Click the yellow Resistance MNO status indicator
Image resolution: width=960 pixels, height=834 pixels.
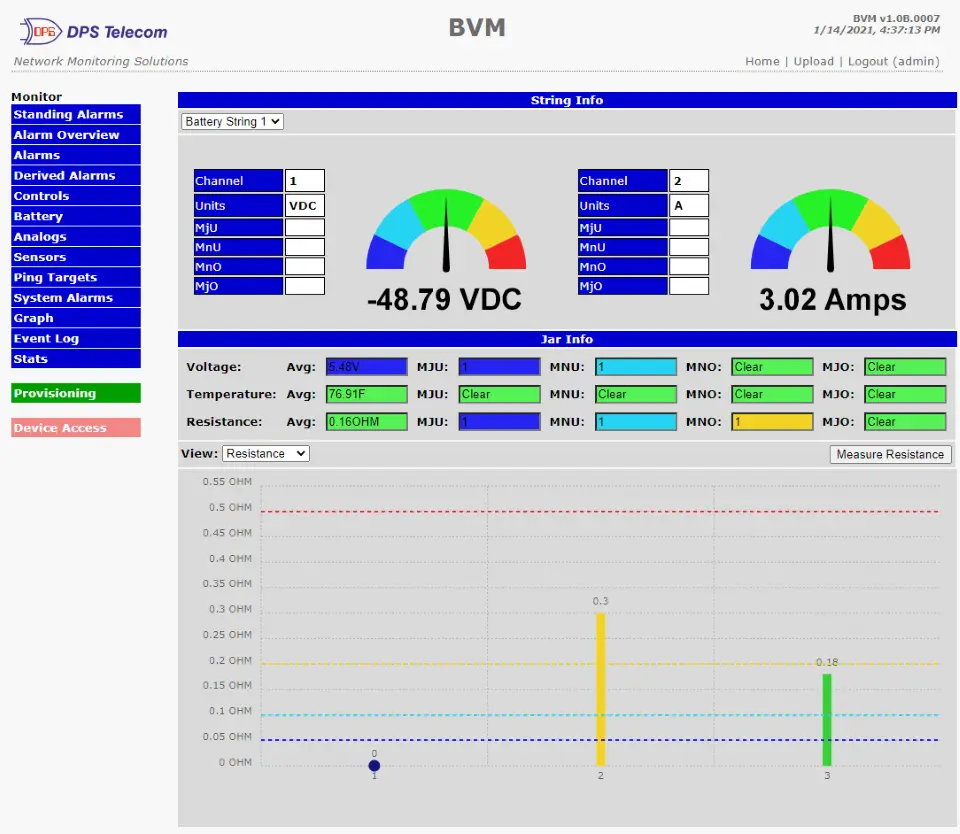[772, 421]
